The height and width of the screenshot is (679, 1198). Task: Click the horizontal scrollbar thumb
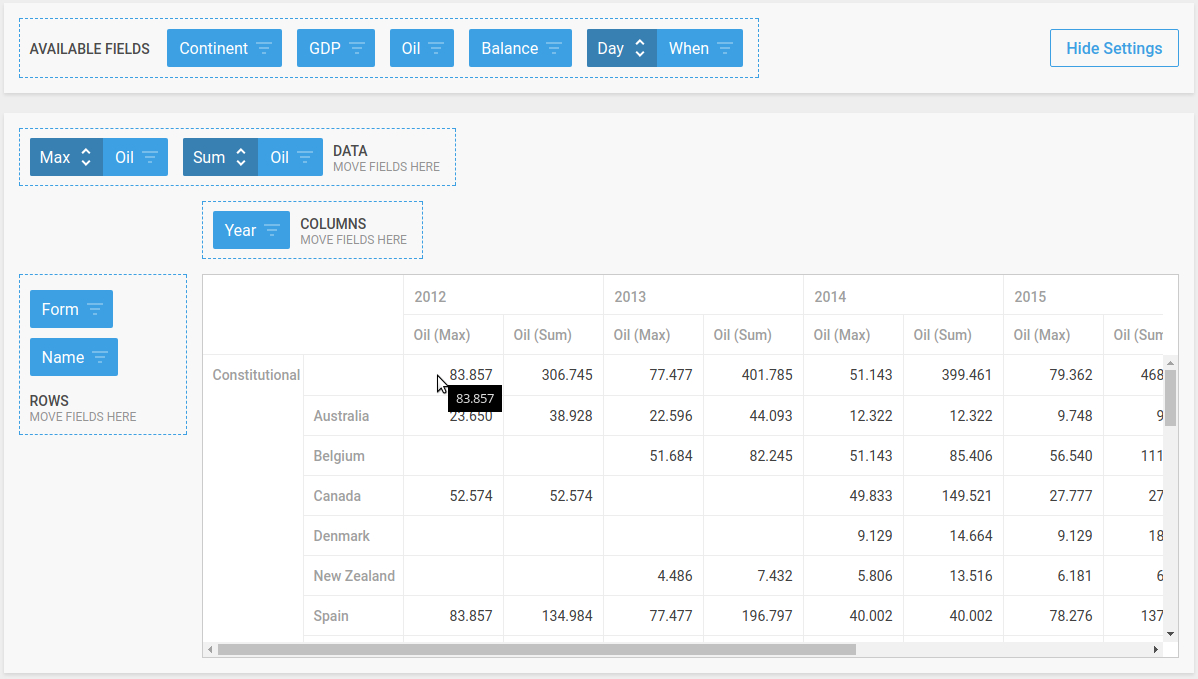point(536,649)
